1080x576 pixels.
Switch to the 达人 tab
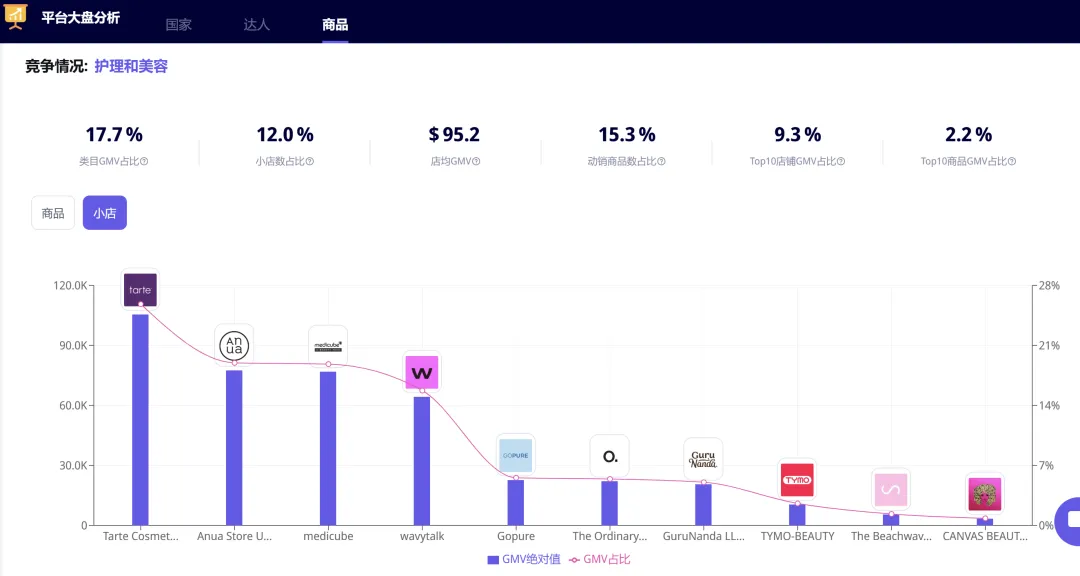click(x=256, y=25)
